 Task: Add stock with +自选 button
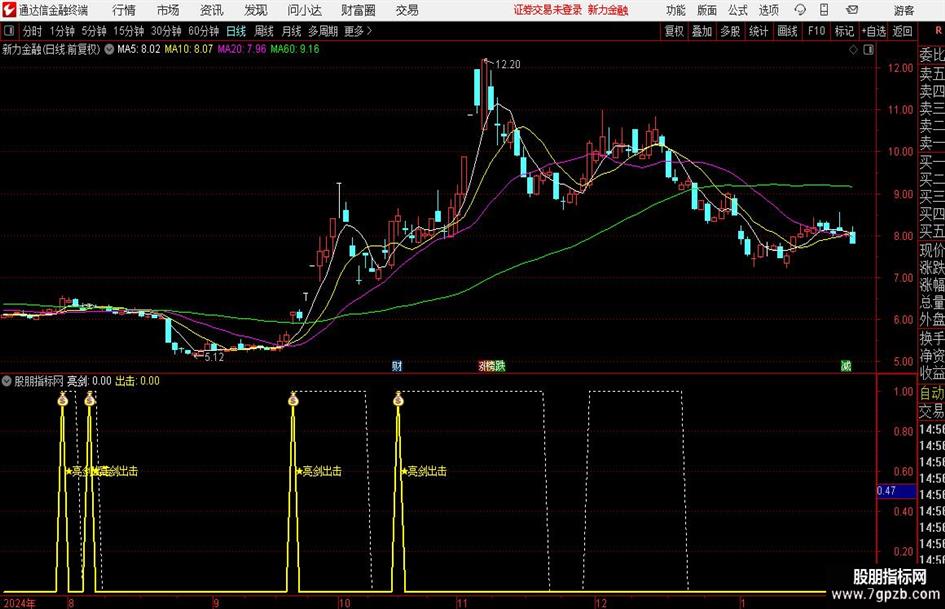(x=874, y=31)
